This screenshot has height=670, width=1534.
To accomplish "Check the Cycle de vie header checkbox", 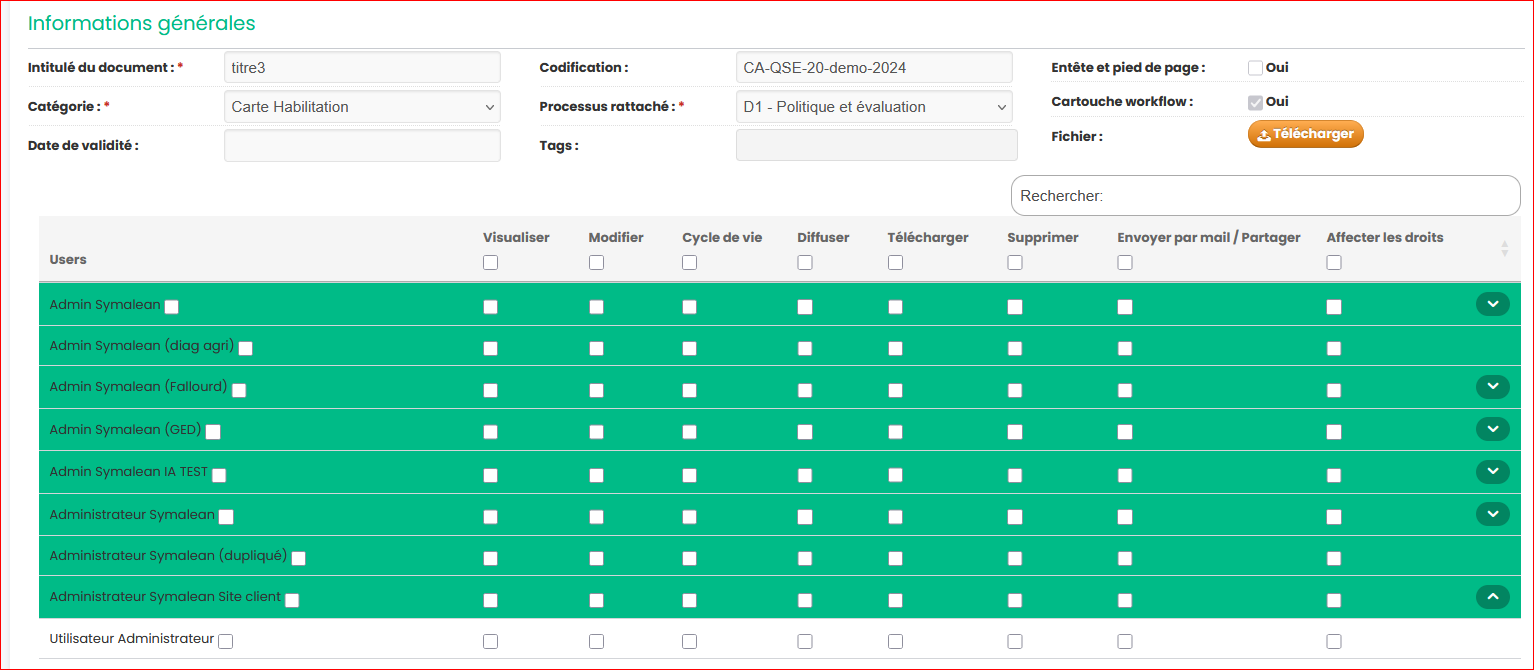I will click(689, 262).
